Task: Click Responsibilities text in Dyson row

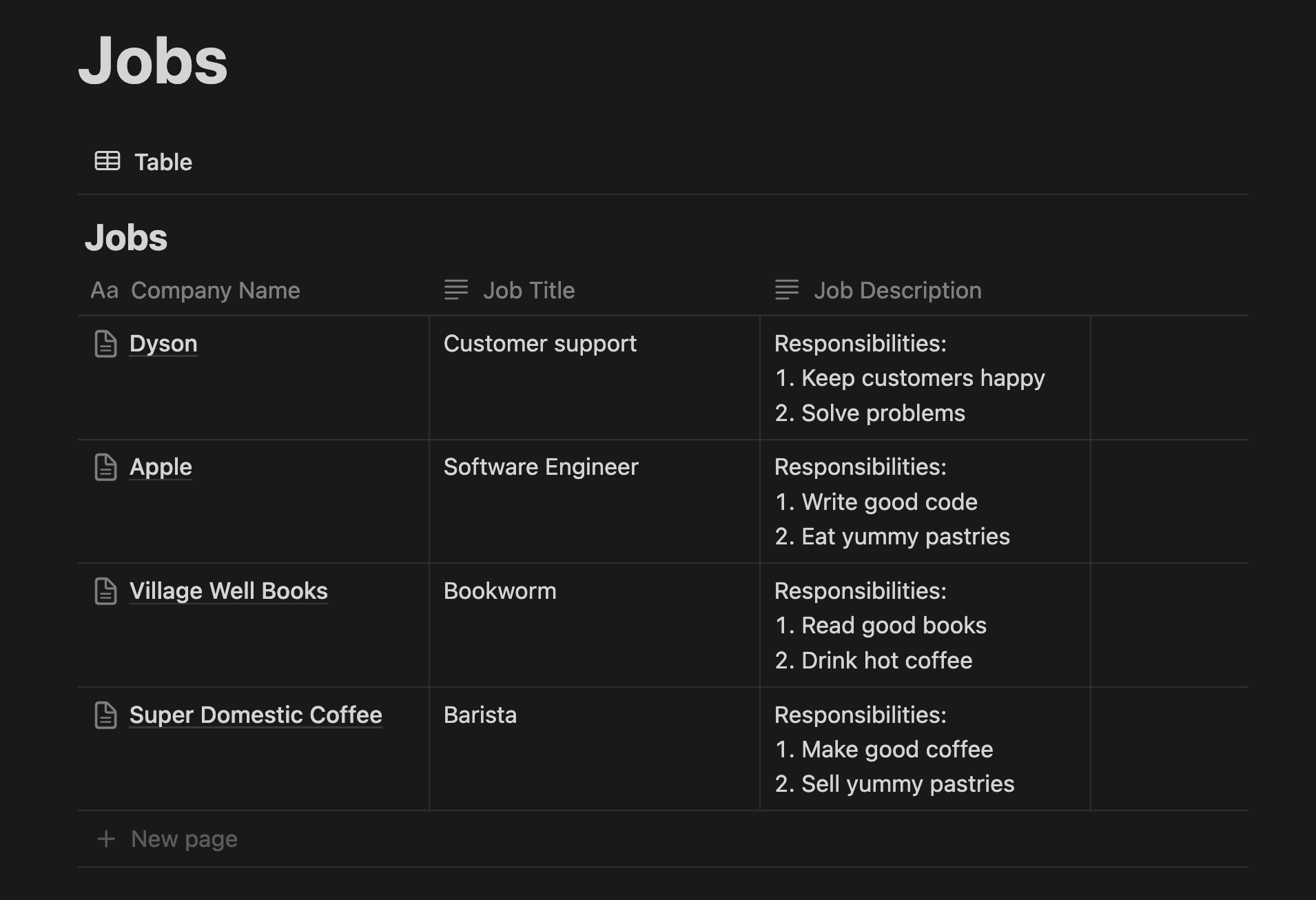Action: pyautogui.click(x=861, y=343)
